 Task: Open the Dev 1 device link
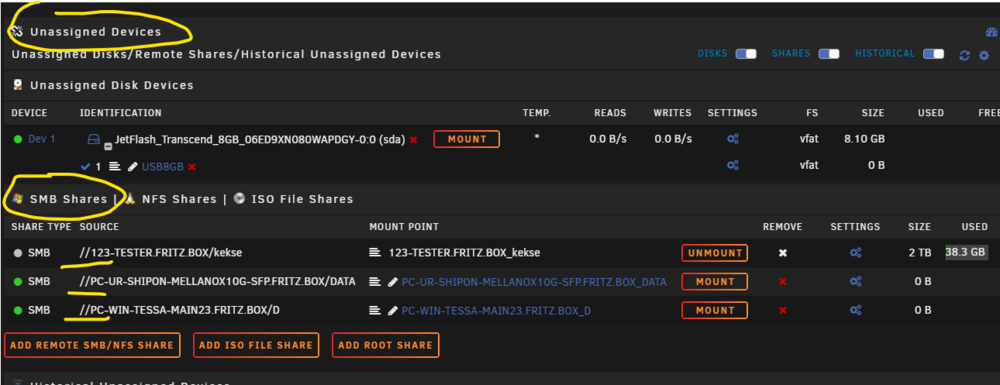41,139
